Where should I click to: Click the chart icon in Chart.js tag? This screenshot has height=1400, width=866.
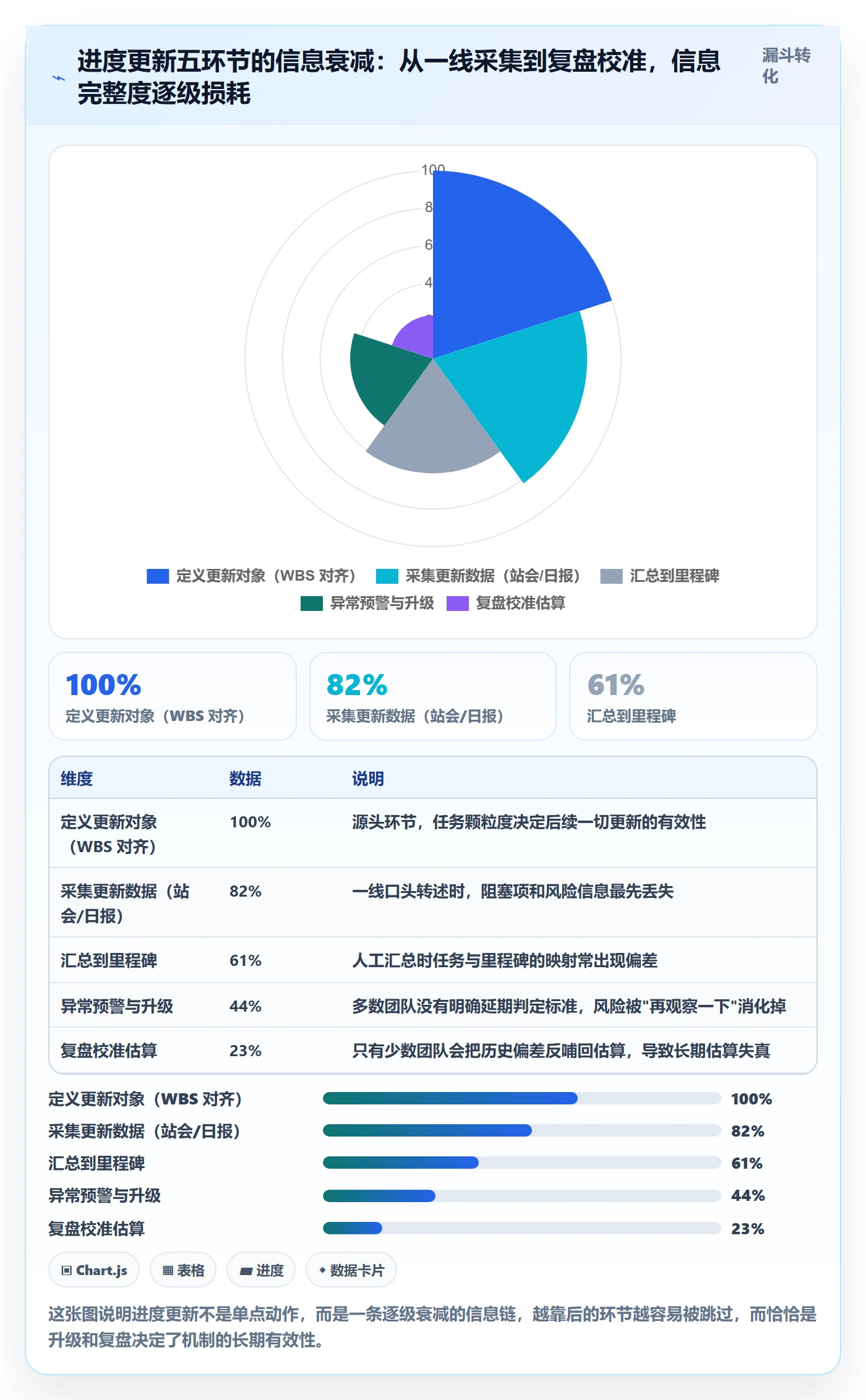(x=67, y=1271)
